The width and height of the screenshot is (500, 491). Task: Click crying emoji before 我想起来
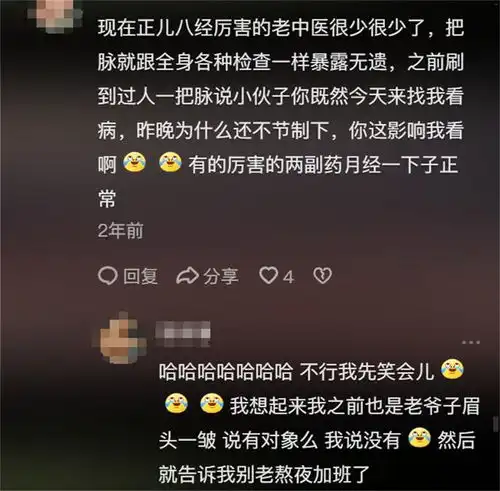click(212, 403)
